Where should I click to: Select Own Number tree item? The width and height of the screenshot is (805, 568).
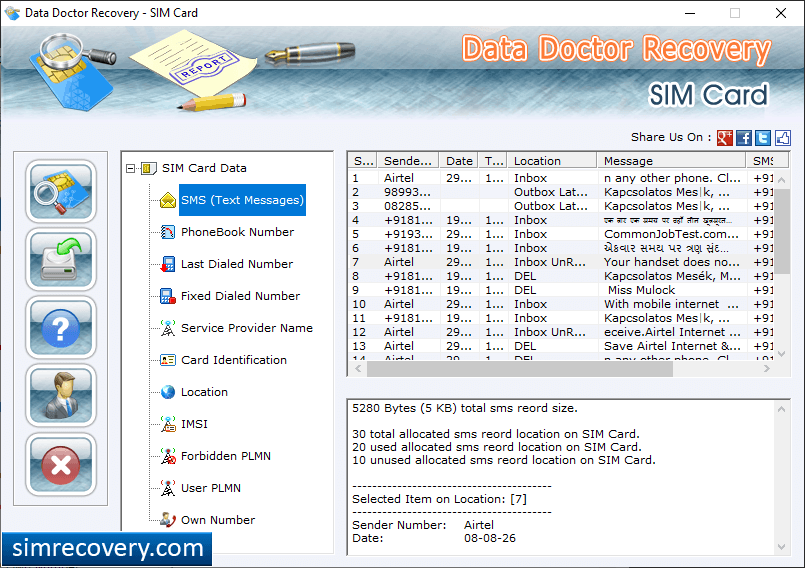[218, 520]
